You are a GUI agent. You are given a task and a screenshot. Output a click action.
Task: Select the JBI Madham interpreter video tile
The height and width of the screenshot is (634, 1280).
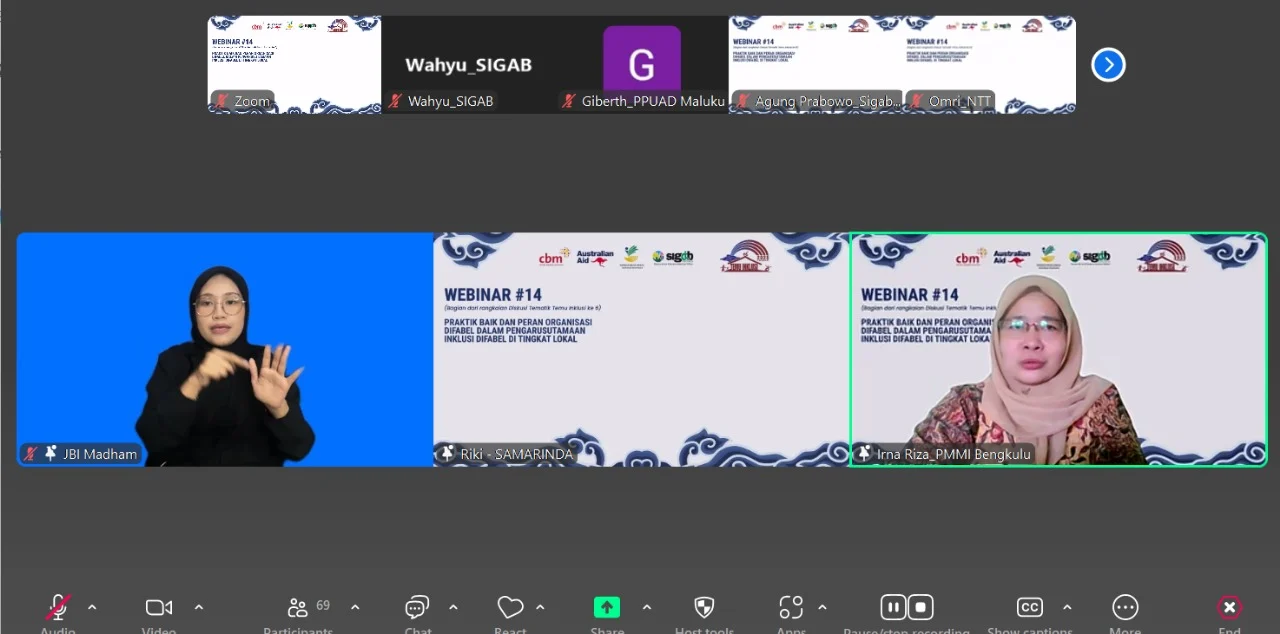point(225,349)
